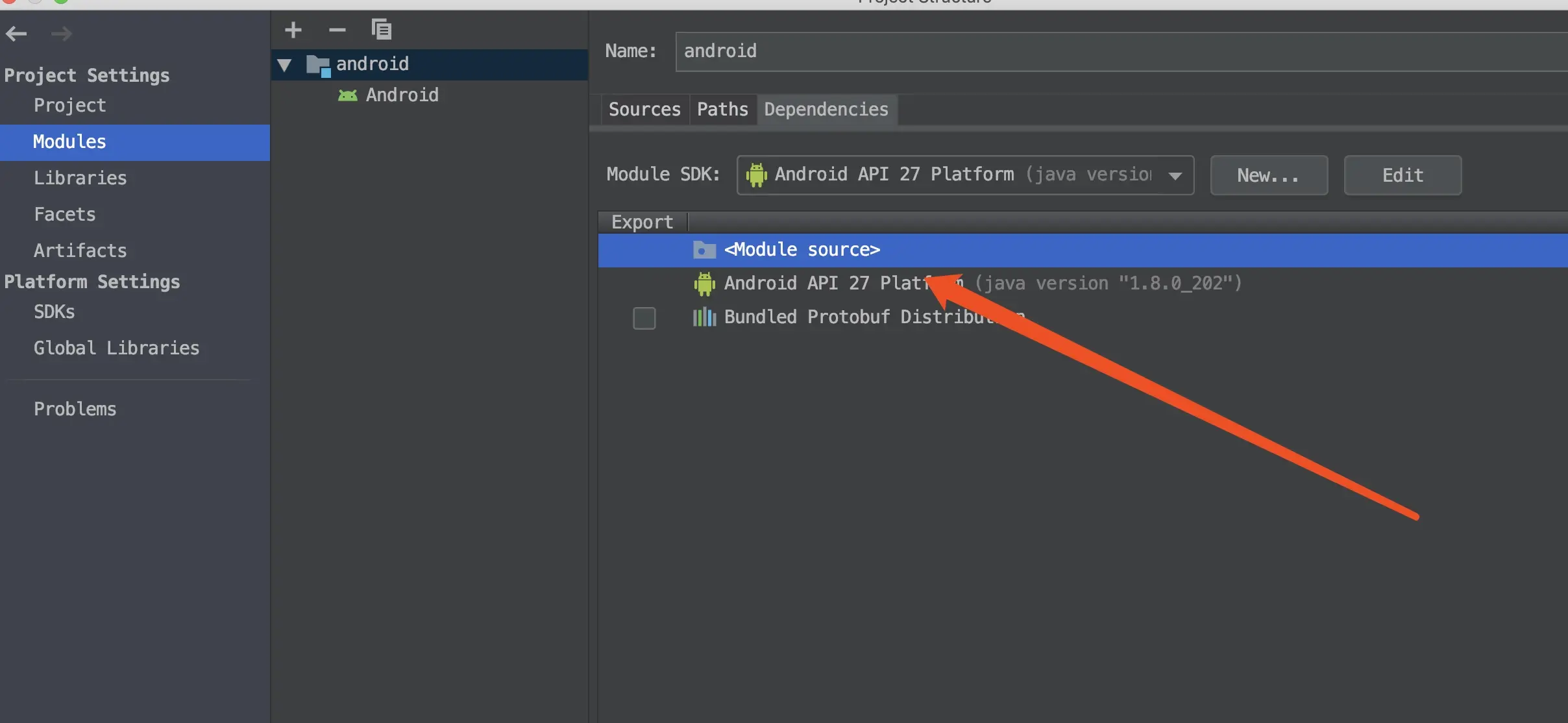This screenshot has width=1568, height=723.
Task: Open the Dependencies tab
Action: tap(826, 110)
